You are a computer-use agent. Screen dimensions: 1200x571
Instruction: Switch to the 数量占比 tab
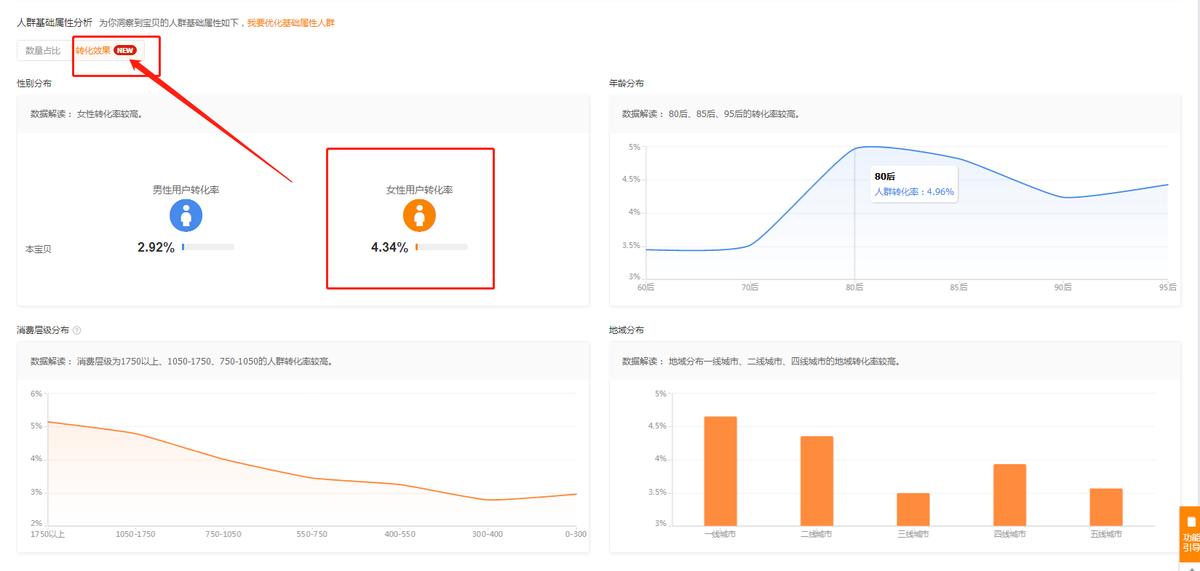point(43,50)
